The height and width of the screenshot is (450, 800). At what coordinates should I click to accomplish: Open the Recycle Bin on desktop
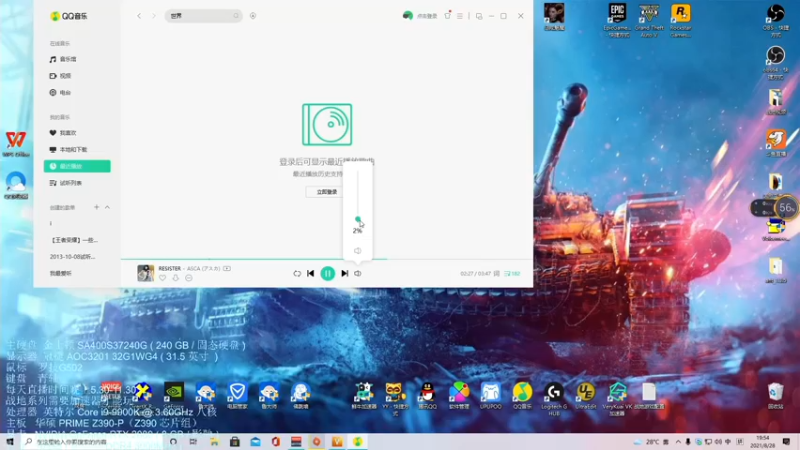click(776, 395)
